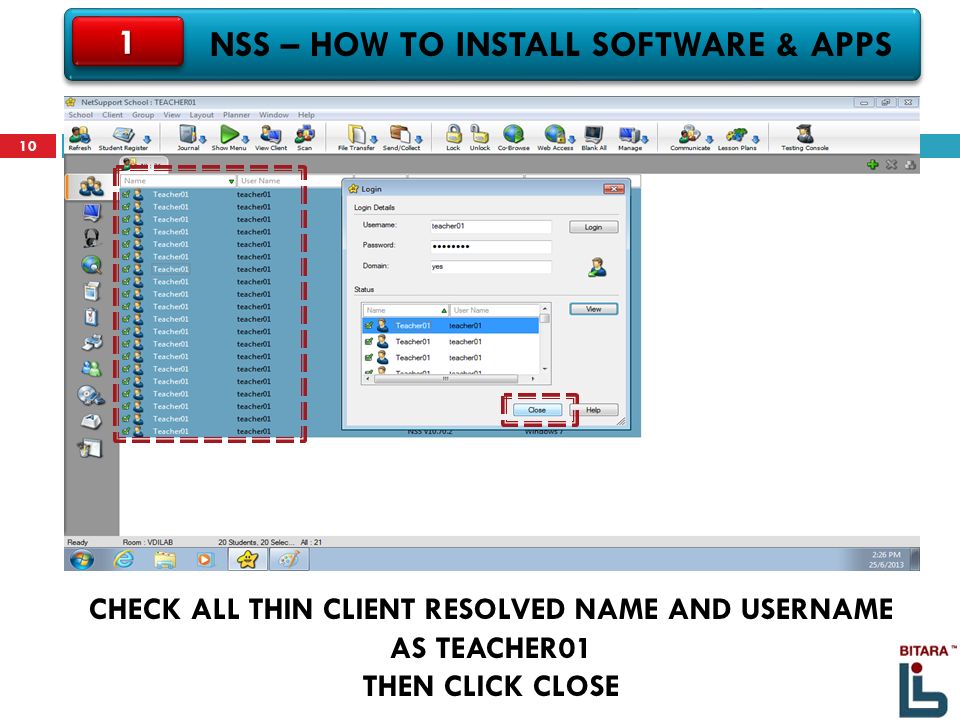The height and width of the screenshot is (720, 960).
Task: Click the Username input field
Action: click(490, 227)
